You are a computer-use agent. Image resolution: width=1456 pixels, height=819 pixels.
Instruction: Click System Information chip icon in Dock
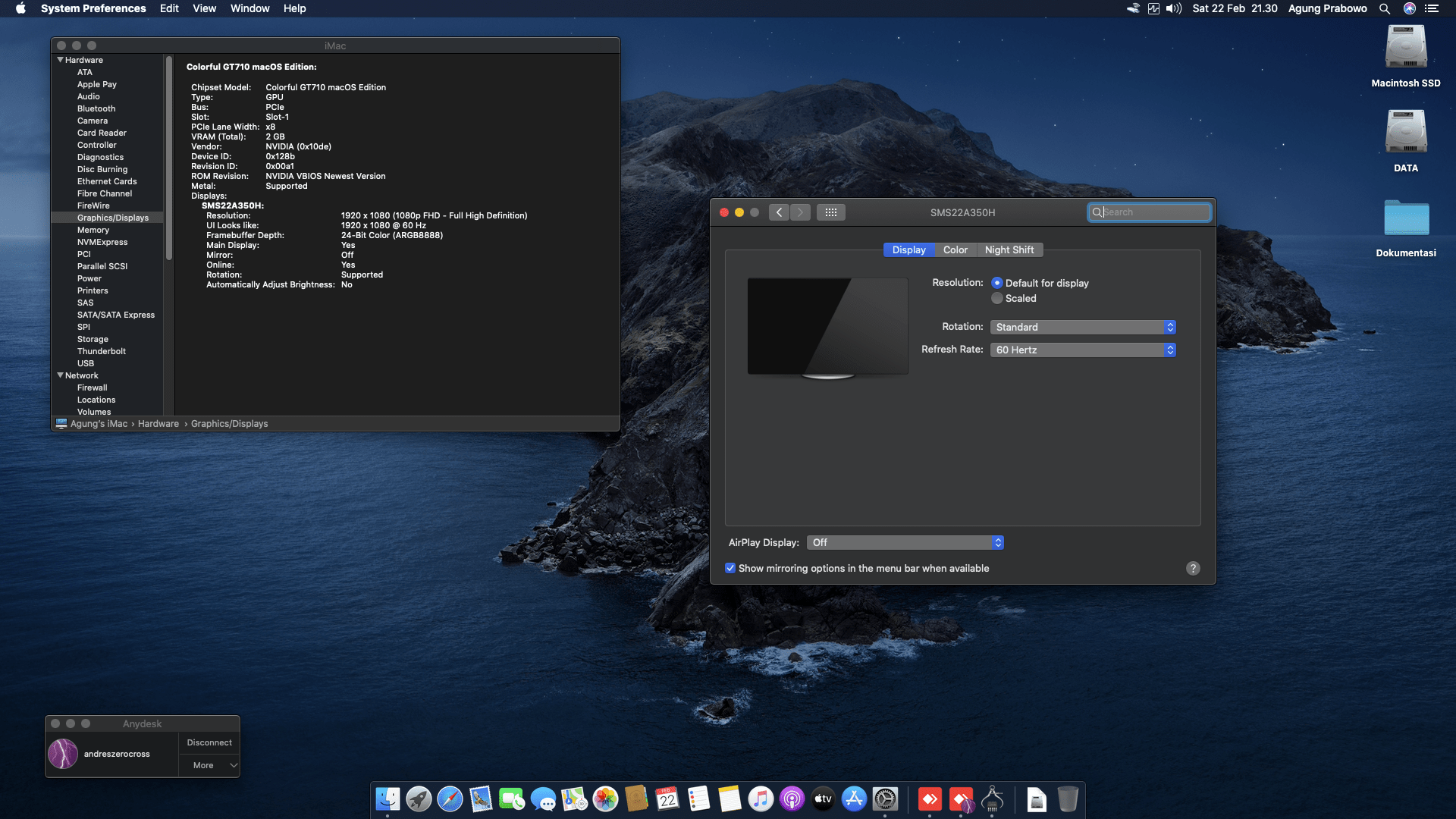point(992,799)
